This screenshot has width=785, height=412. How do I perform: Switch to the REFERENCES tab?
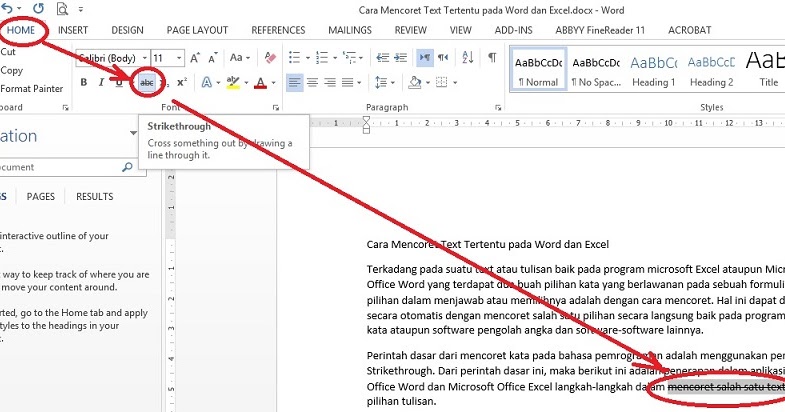(278, 30)
